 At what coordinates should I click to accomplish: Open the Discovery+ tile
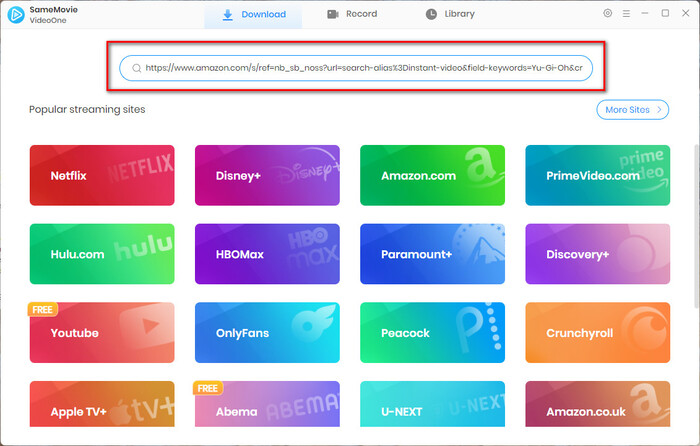click(x=598, y=254)
